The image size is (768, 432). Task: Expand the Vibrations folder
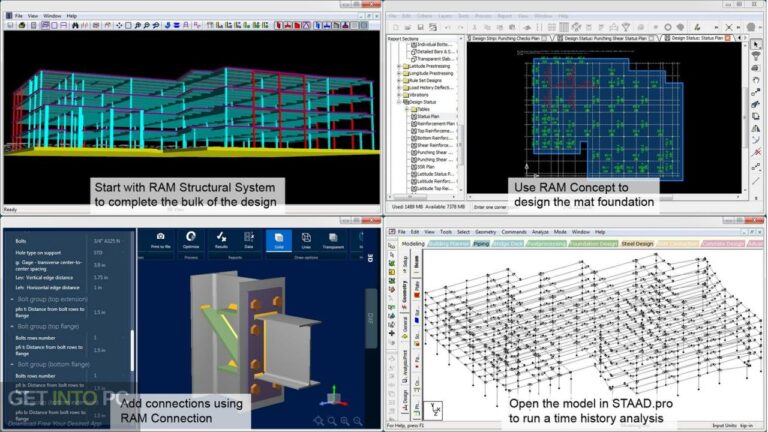399,95
